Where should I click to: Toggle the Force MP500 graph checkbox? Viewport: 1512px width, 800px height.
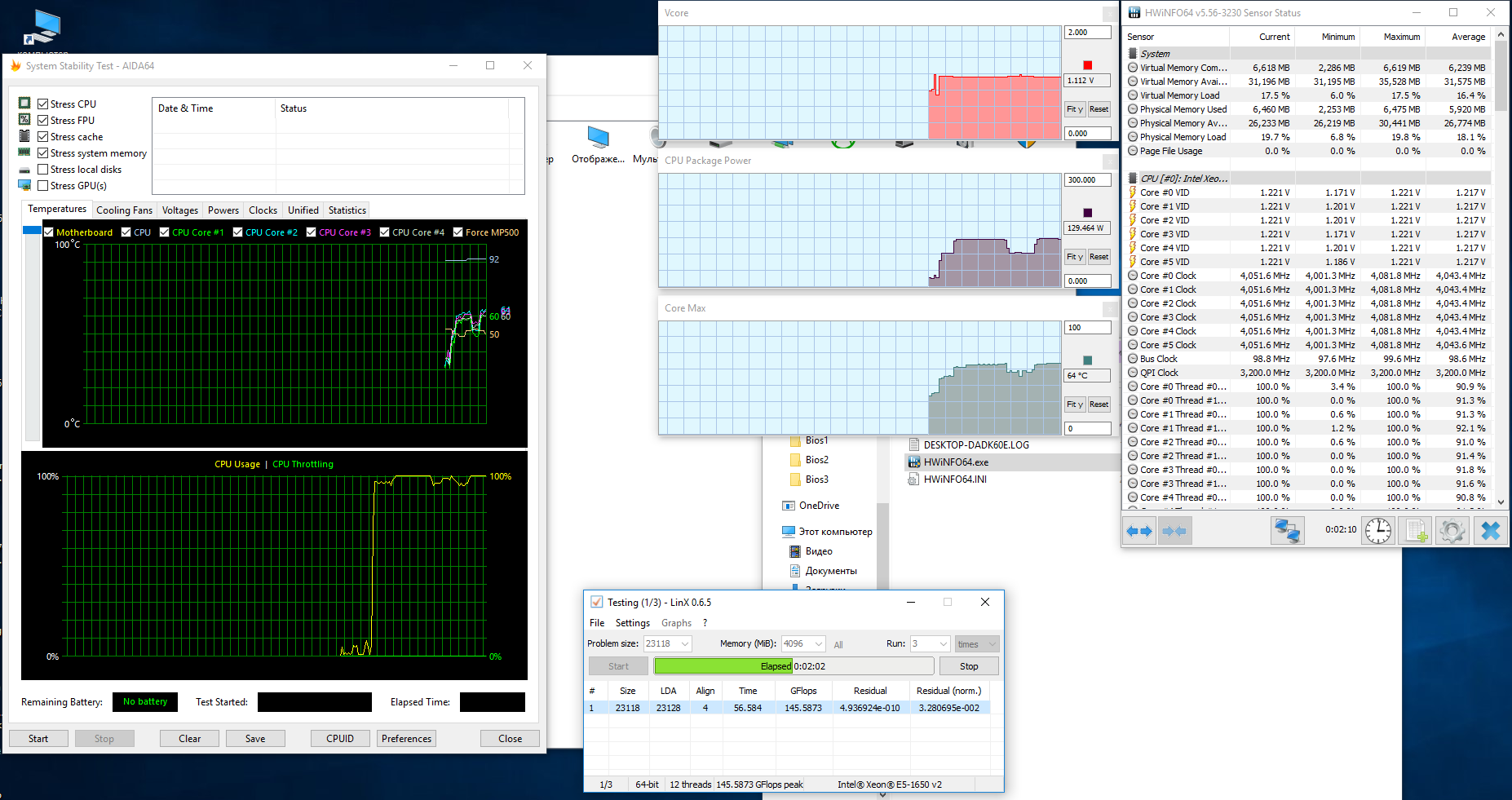coord(458,232)
